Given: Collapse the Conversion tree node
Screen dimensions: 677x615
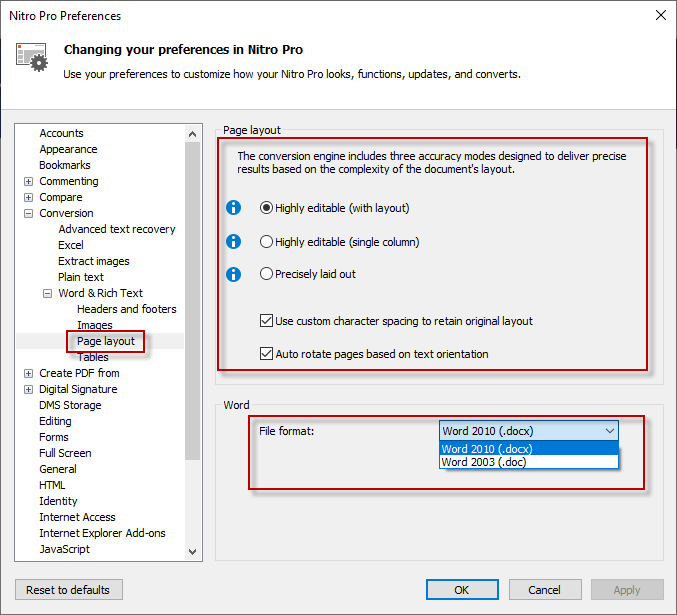Looking at the screenshot, I should (28, 213).
